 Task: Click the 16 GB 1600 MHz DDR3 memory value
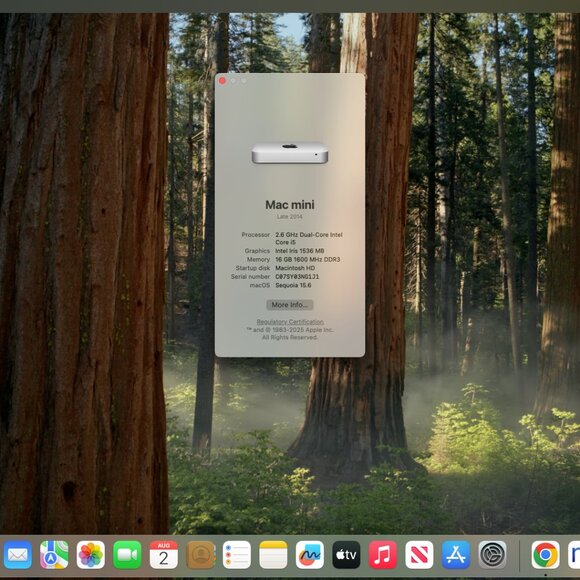[x=308, y=260]
